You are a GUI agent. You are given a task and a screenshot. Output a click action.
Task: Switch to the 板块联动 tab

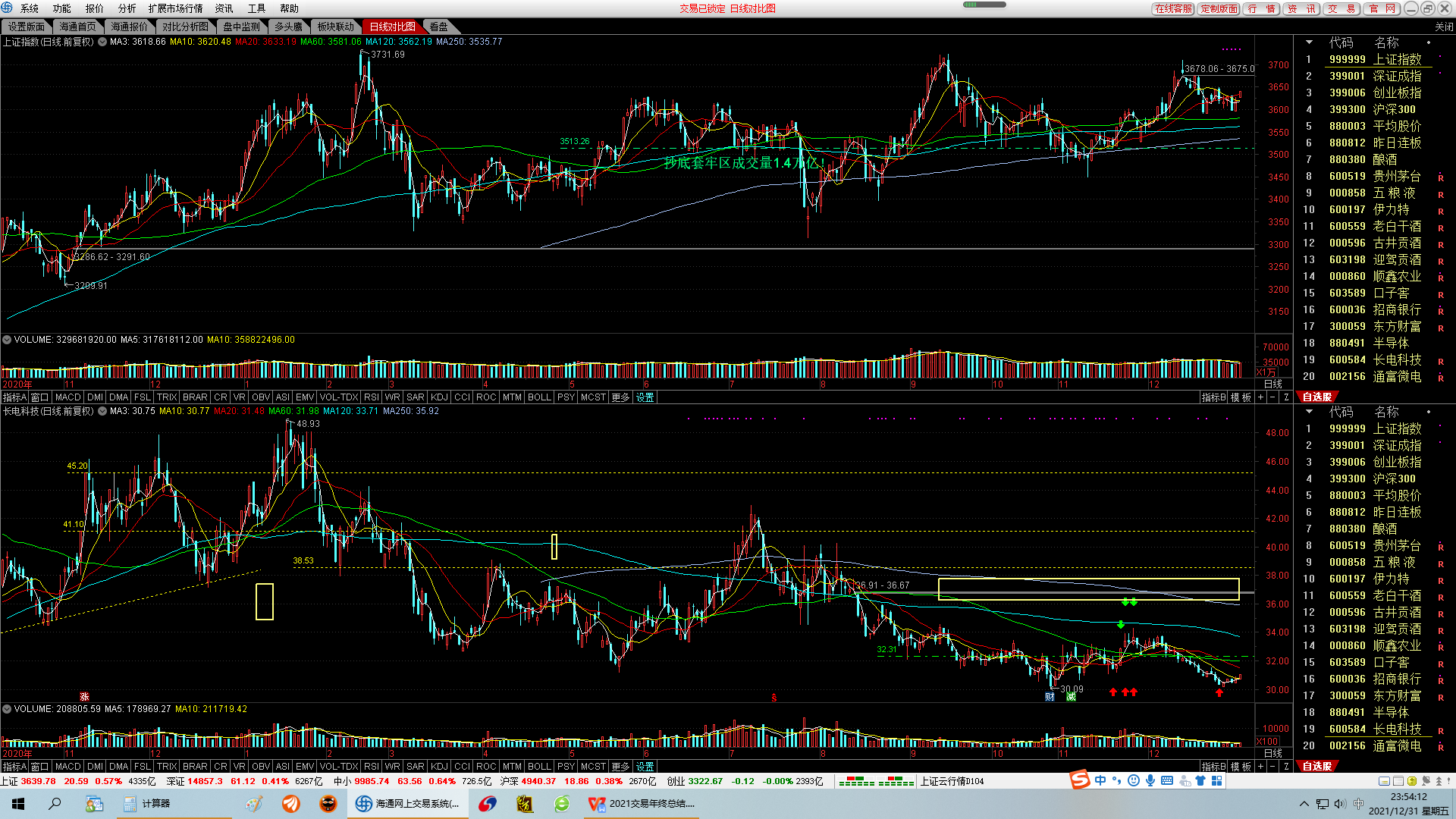tap(335, 27)
